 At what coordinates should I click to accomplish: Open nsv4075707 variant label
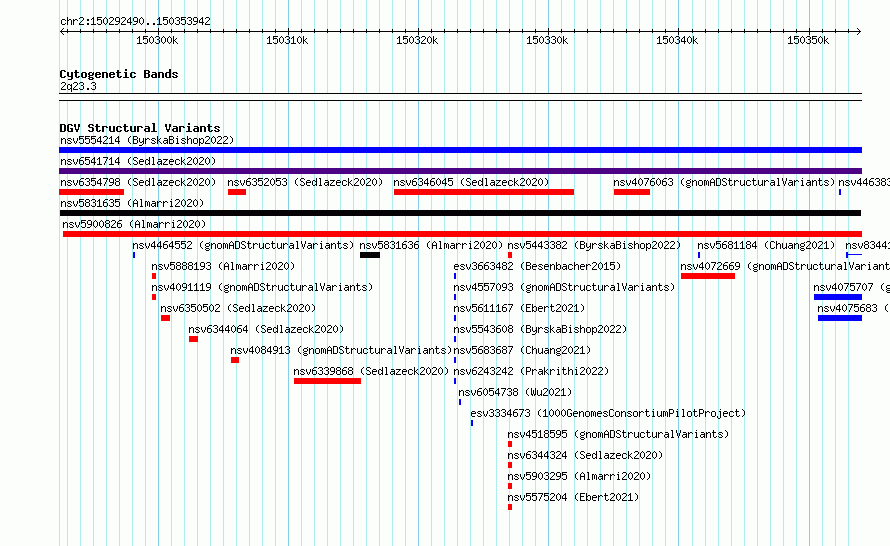[x=851, y=287]
